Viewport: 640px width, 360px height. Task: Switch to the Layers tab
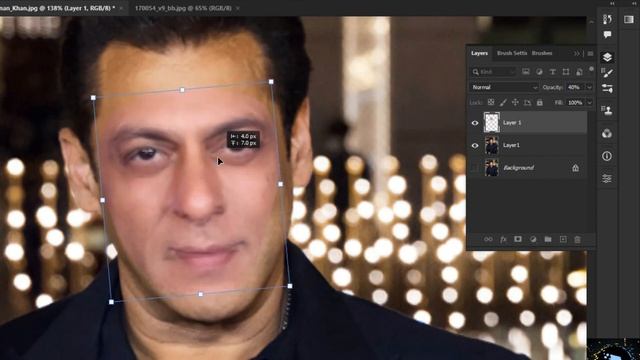(x=479, y=53)
